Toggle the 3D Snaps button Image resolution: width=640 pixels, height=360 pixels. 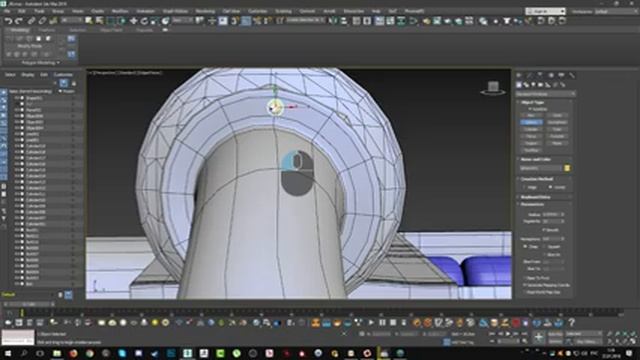pos(235,21)
